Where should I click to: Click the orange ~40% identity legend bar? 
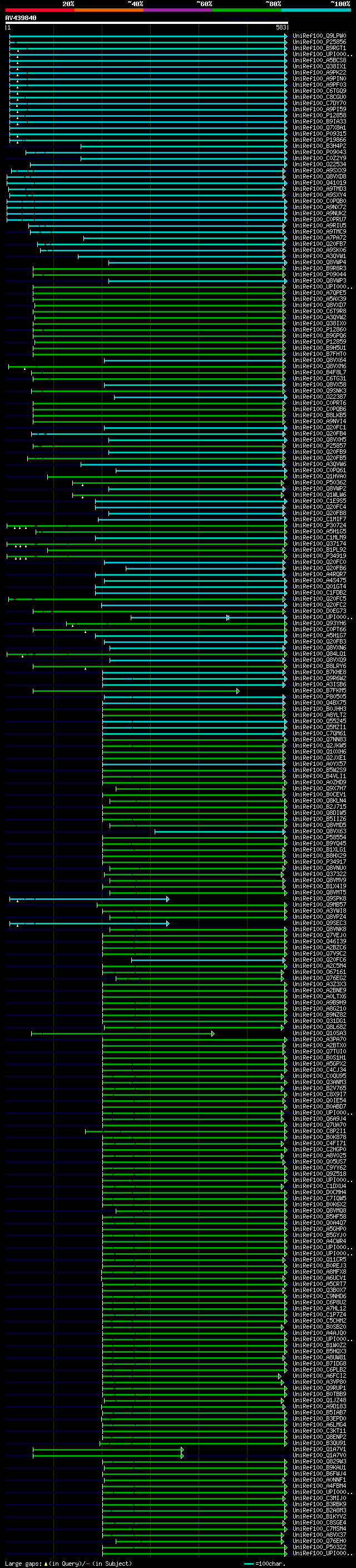(109, 10)
